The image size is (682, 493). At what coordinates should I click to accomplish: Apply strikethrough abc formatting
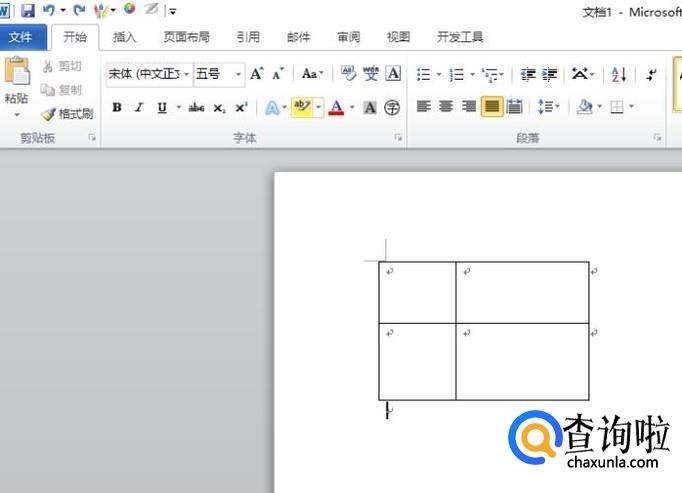[196, 107]
